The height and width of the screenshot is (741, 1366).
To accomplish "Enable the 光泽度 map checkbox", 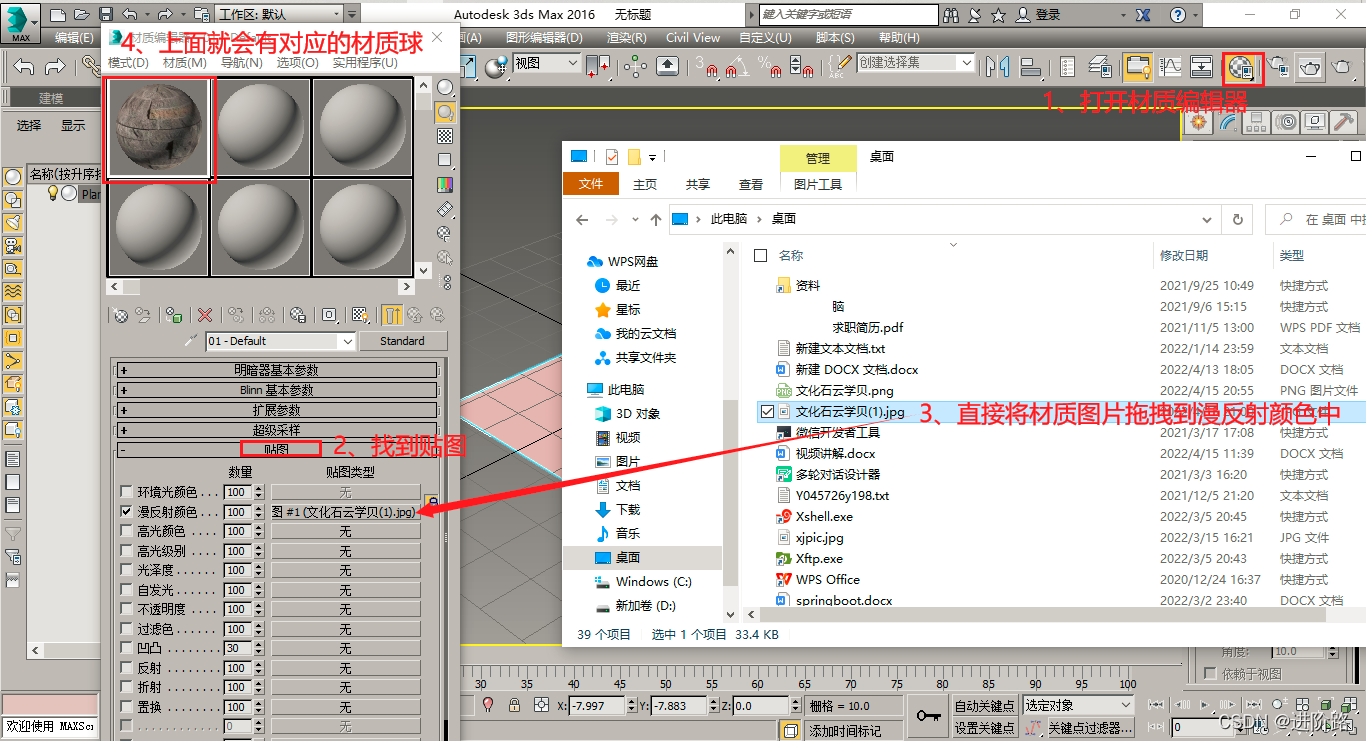I will tap(126, 570).
